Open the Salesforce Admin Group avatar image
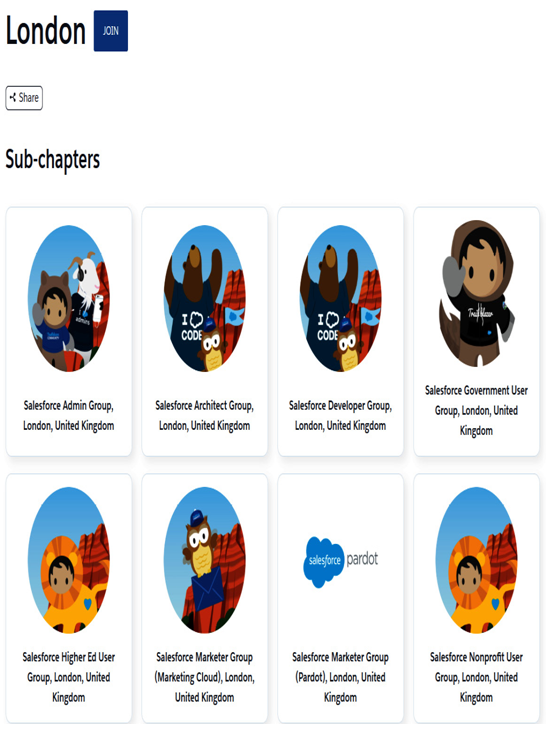The height and width of the screenshot is (730, 548). pyautogui.click(x=69, y=298)
